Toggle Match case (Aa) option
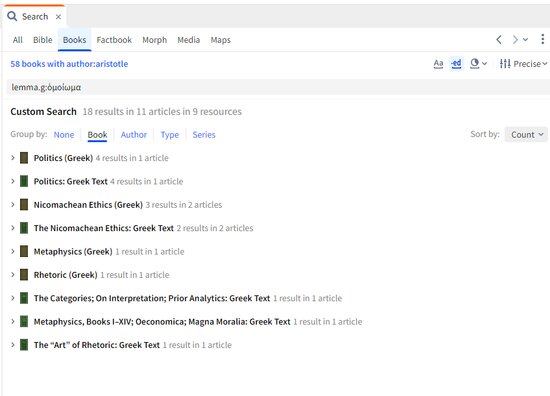 point(438,63)
